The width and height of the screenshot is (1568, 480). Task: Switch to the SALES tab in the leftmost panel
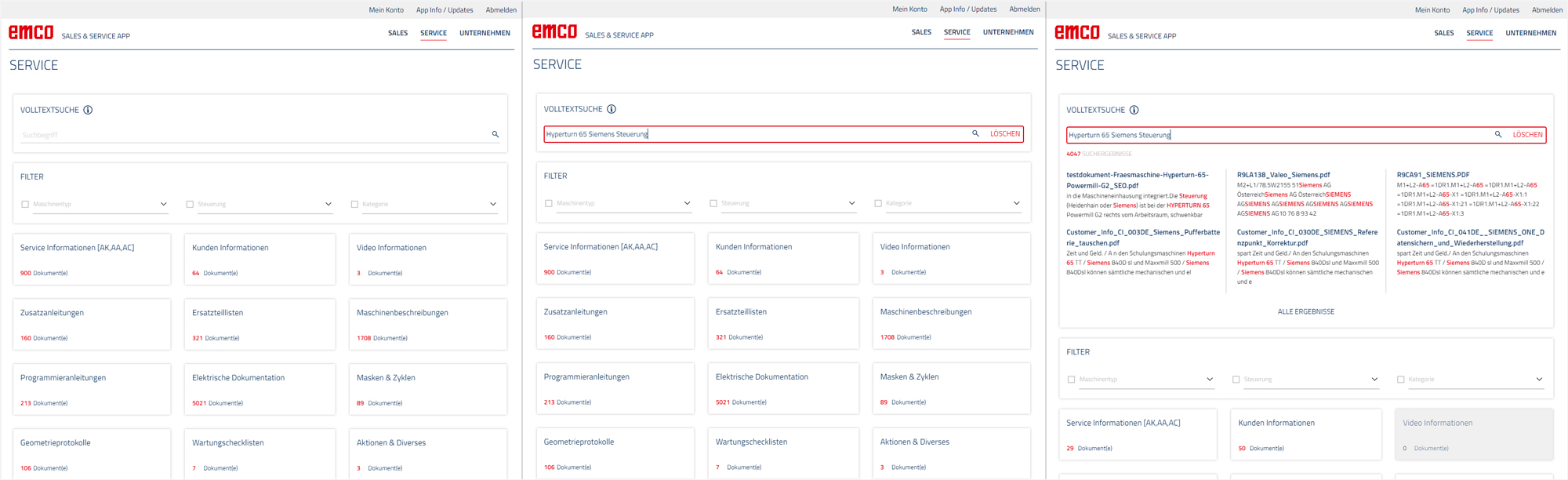coord(397,33)
